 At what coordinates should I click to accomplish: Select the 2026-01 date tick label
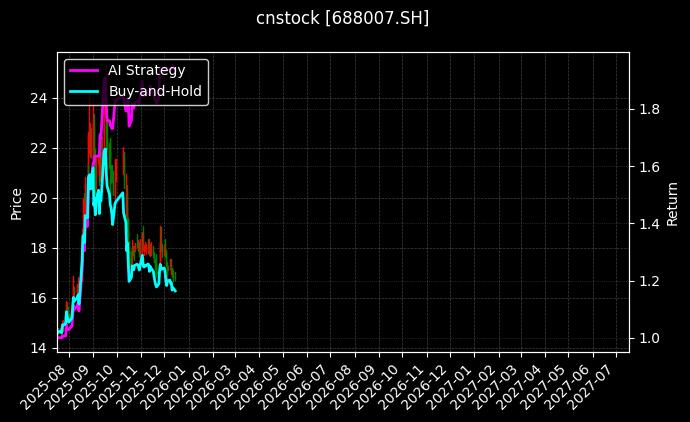(x=160, y=384)
